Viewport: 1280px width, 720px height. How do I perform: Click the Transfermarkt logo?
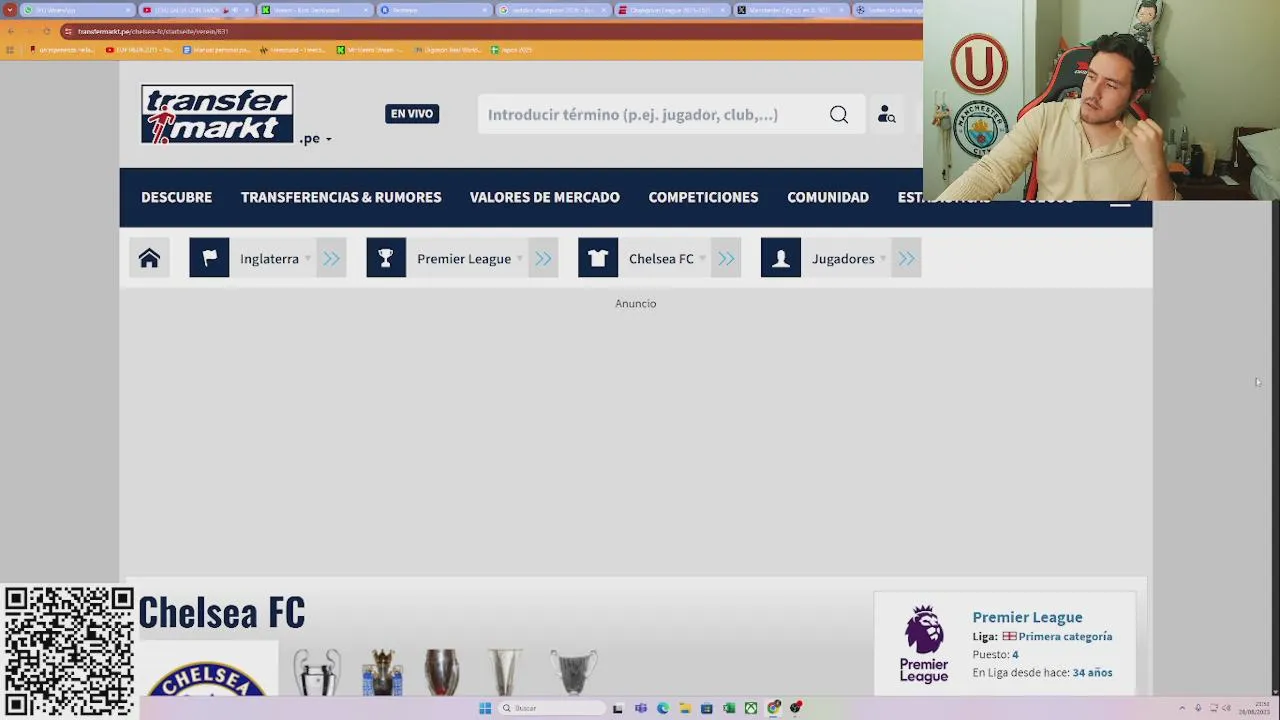click(217, 114)
